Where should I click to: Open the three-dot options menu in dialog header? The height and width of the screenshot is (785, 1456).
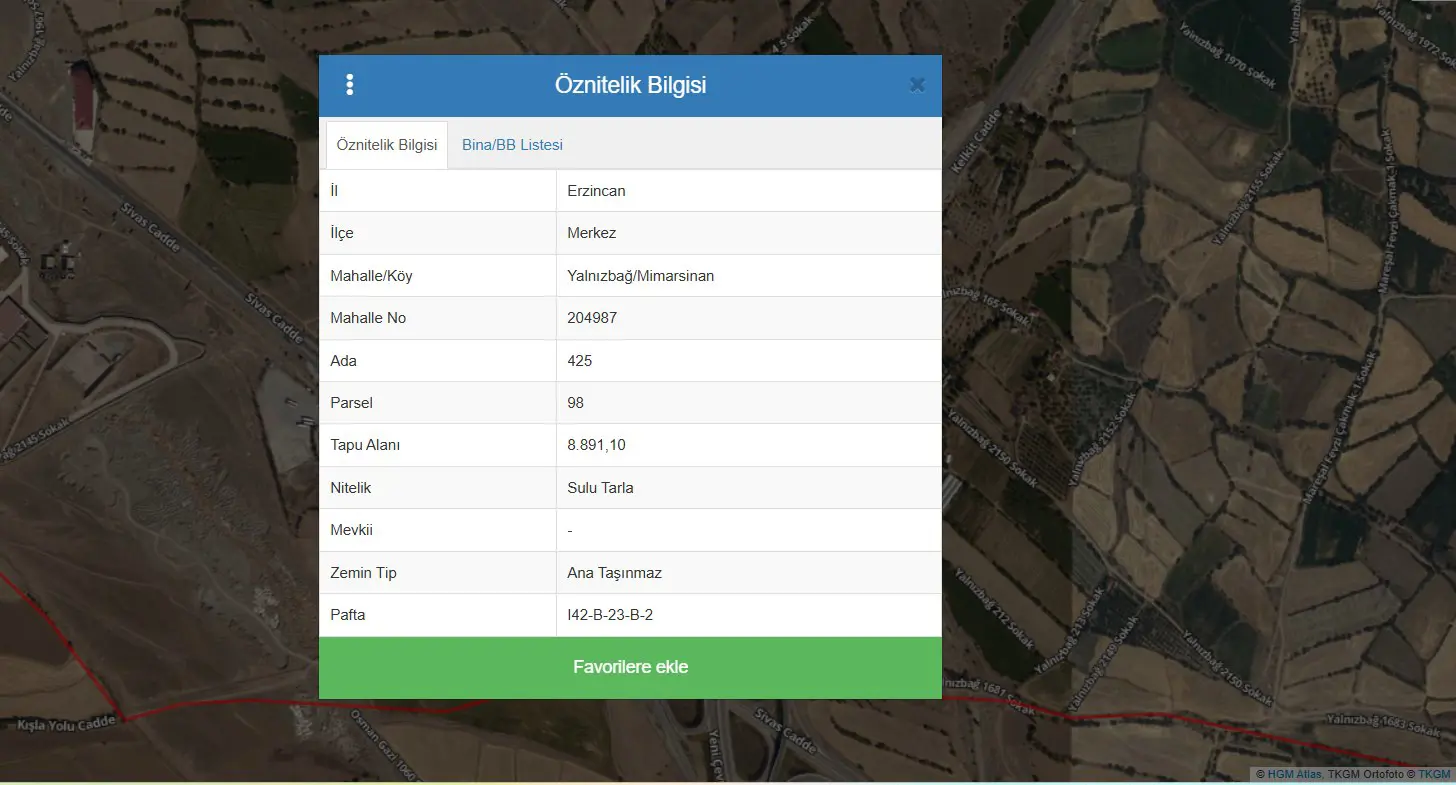tap(349, 85)
